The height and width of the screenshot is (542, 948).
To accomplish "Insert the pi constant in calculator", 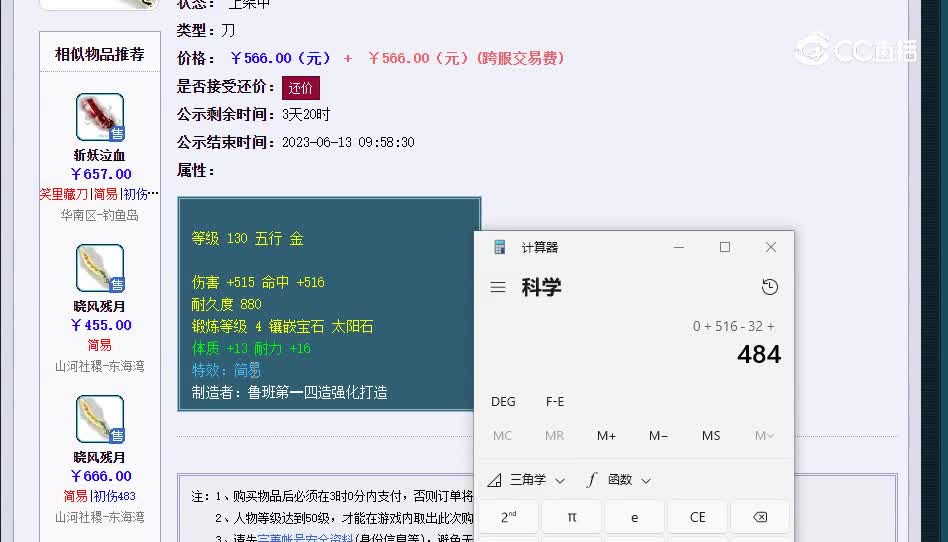I will (571, 517).
